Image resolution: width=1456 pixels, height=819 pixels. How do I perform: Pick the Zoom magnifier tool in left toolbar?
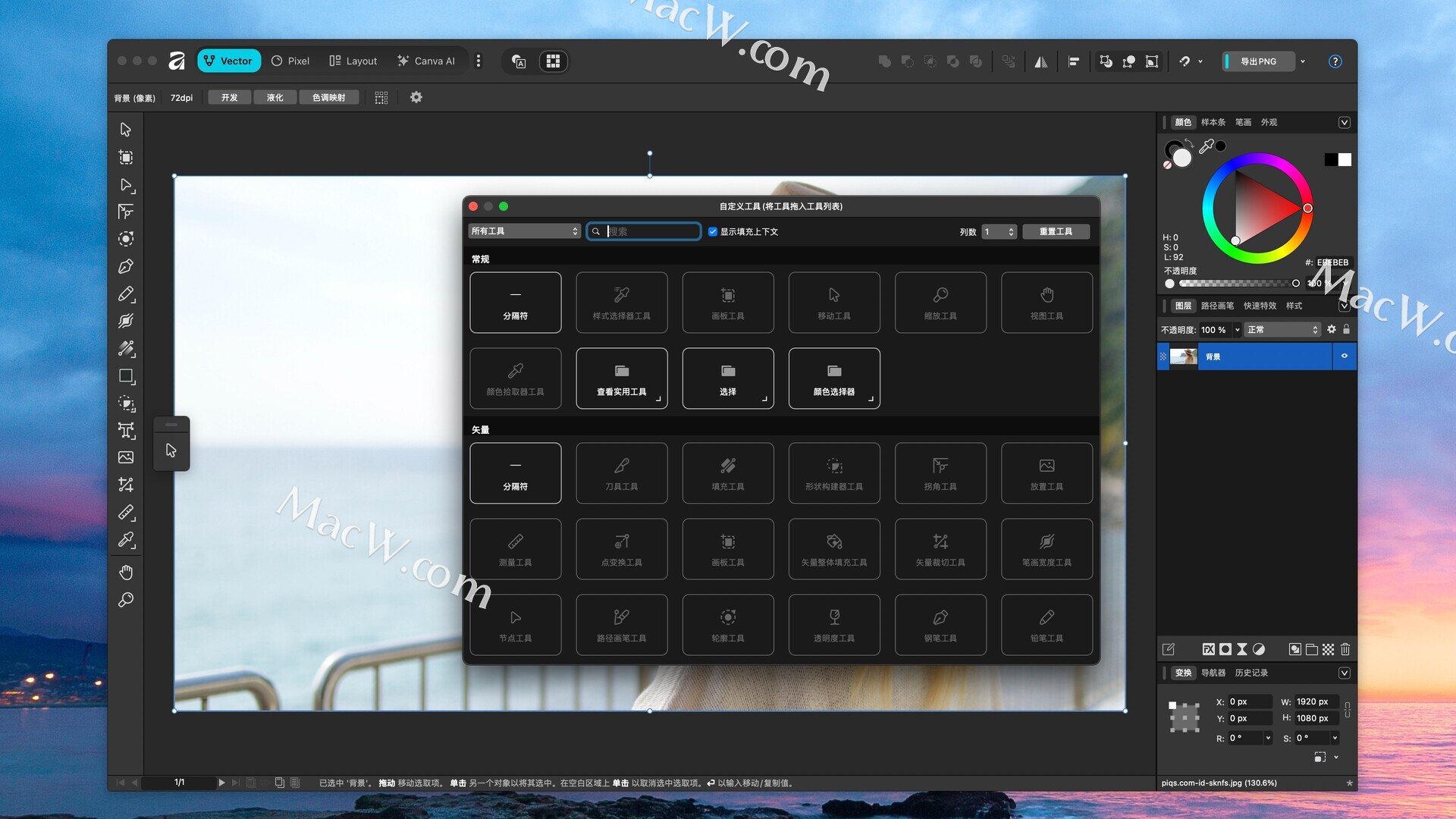pos(126,600)
